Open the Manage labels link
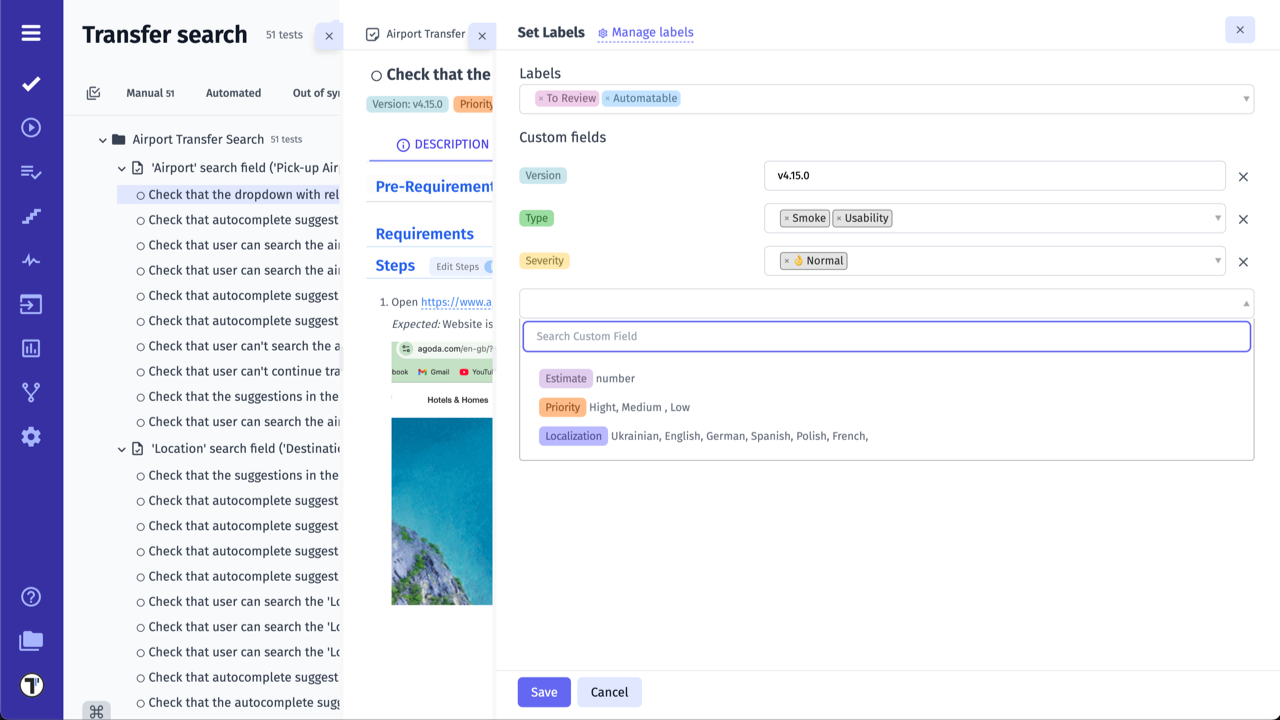1280x720 pixels. coord(652,33)
